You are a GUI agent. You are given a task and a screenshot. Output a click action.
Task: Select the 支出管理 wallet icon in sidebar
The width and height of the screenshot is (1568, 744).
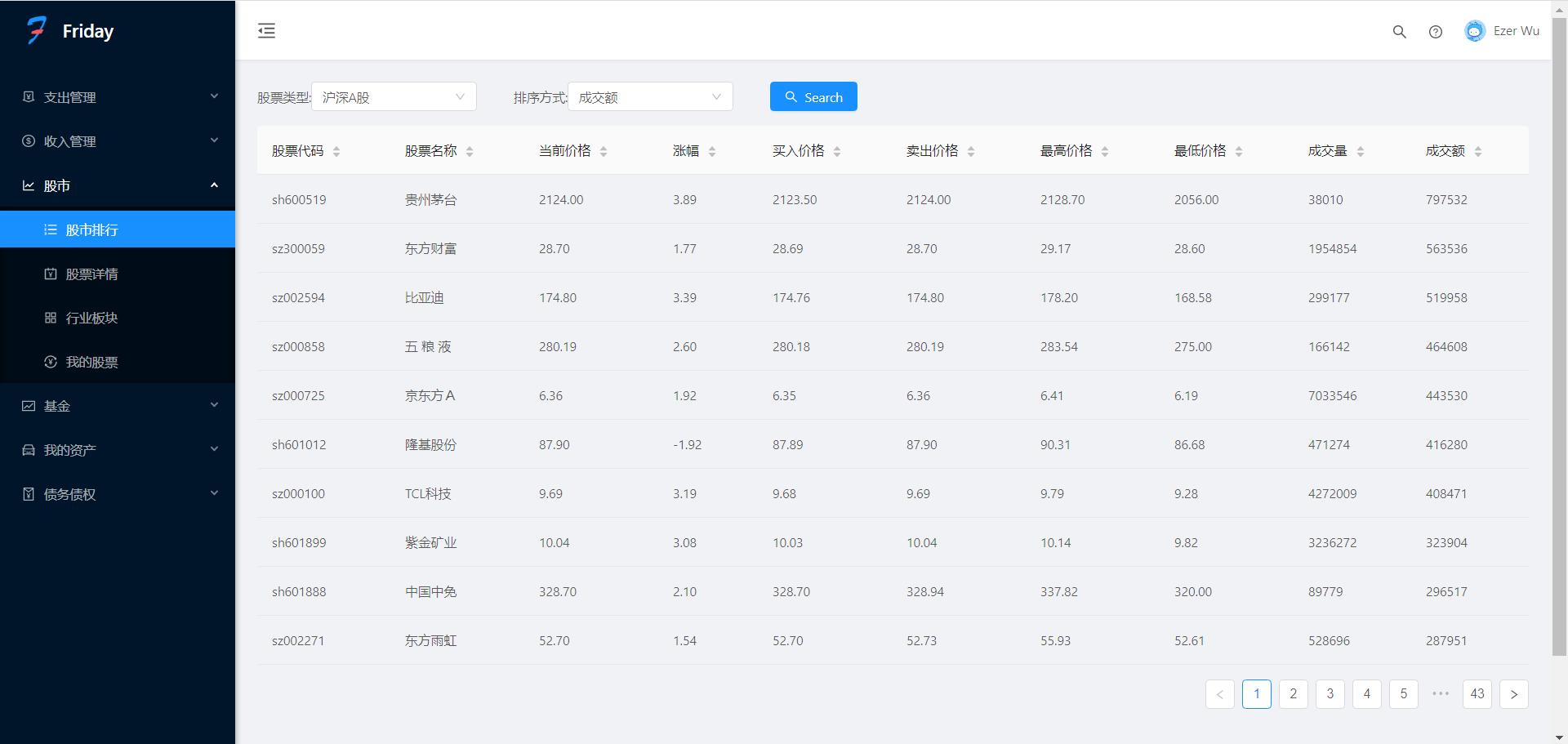[27, 96]
